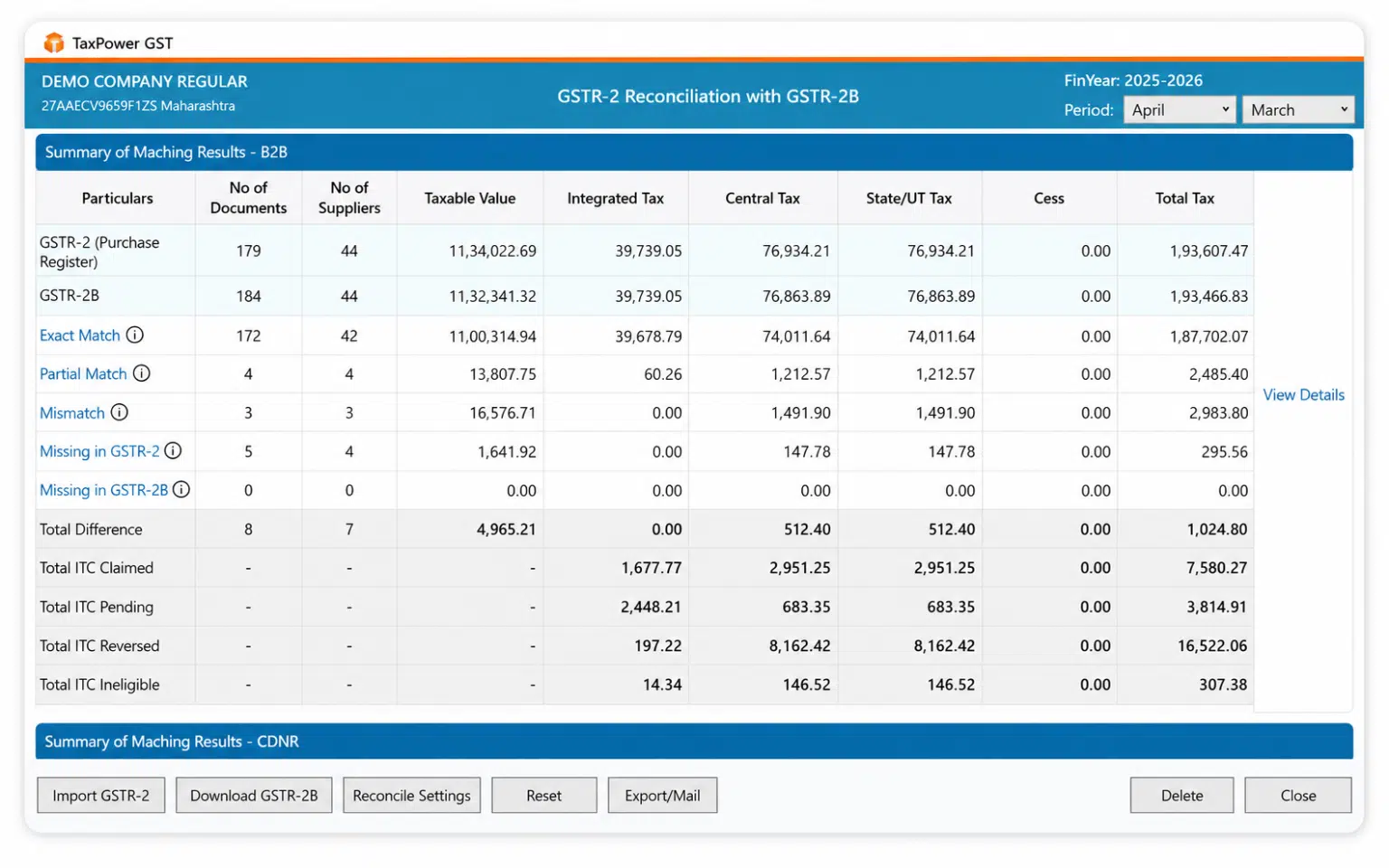Image resolution: width=1389 pixels, height=868 pixels.
Task: Open Reconcile Settings
Action: click(411, 796)
